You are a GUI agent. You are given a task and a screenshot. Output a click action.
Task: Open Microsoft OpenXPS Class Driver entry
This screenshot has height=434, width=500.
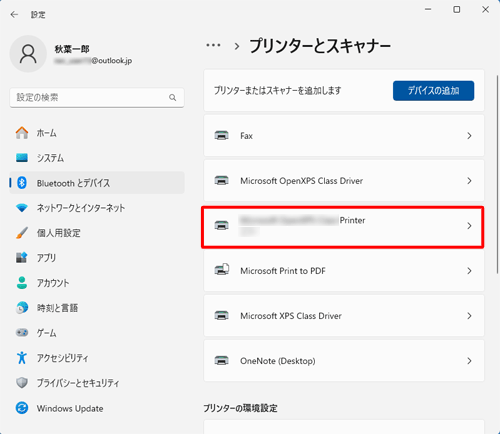pos(344,181)
